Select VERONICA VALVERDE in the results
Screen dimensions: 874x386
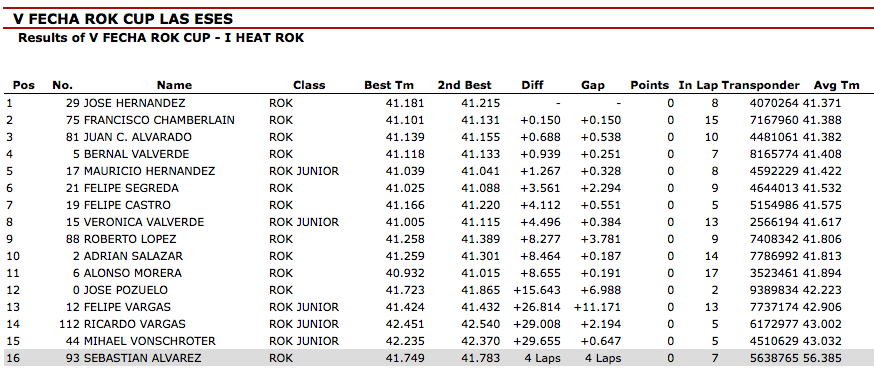(x=144, y=222)
